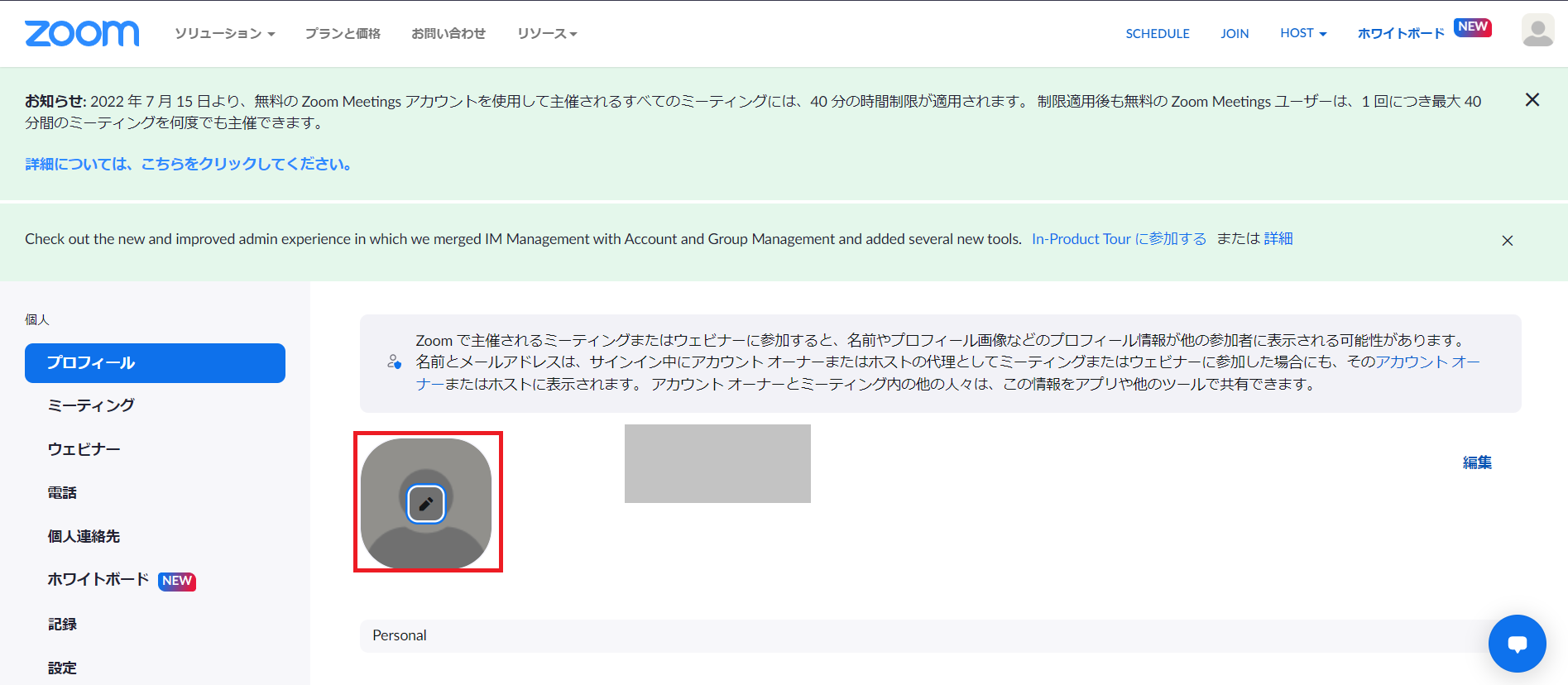Open 設定 in the sidebar
Screen dimensions: 1568x685
pyautogui.click(x=62, y=668)
